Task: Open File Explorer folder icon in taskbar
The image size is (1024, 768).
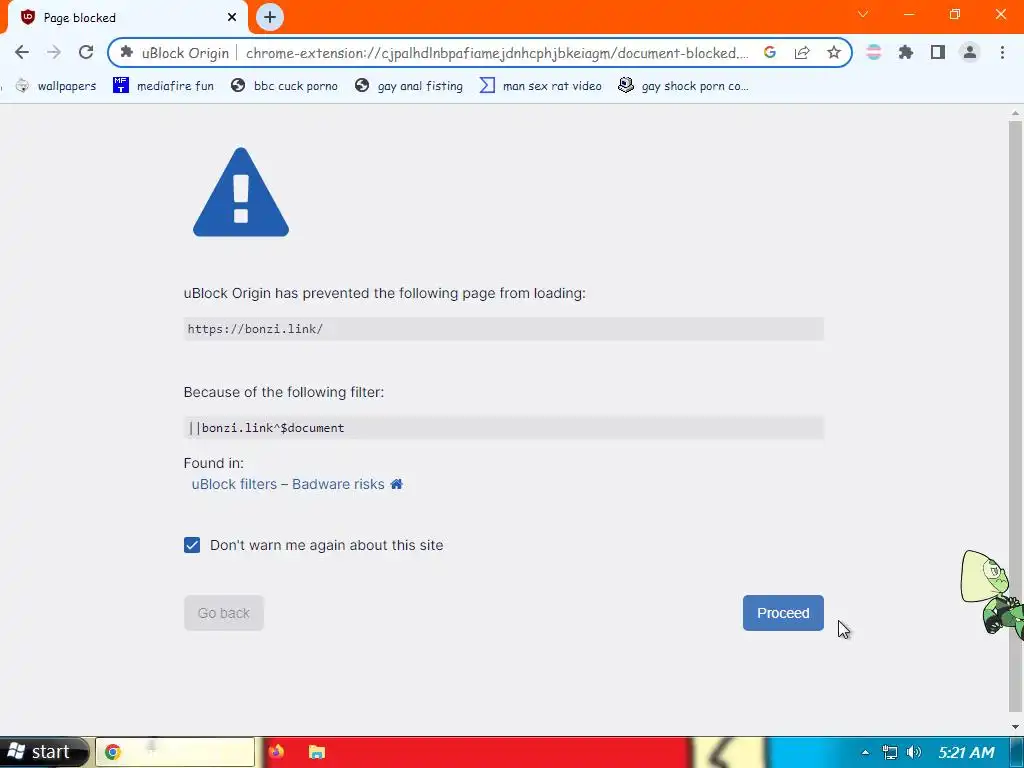Action: (317, 752)
